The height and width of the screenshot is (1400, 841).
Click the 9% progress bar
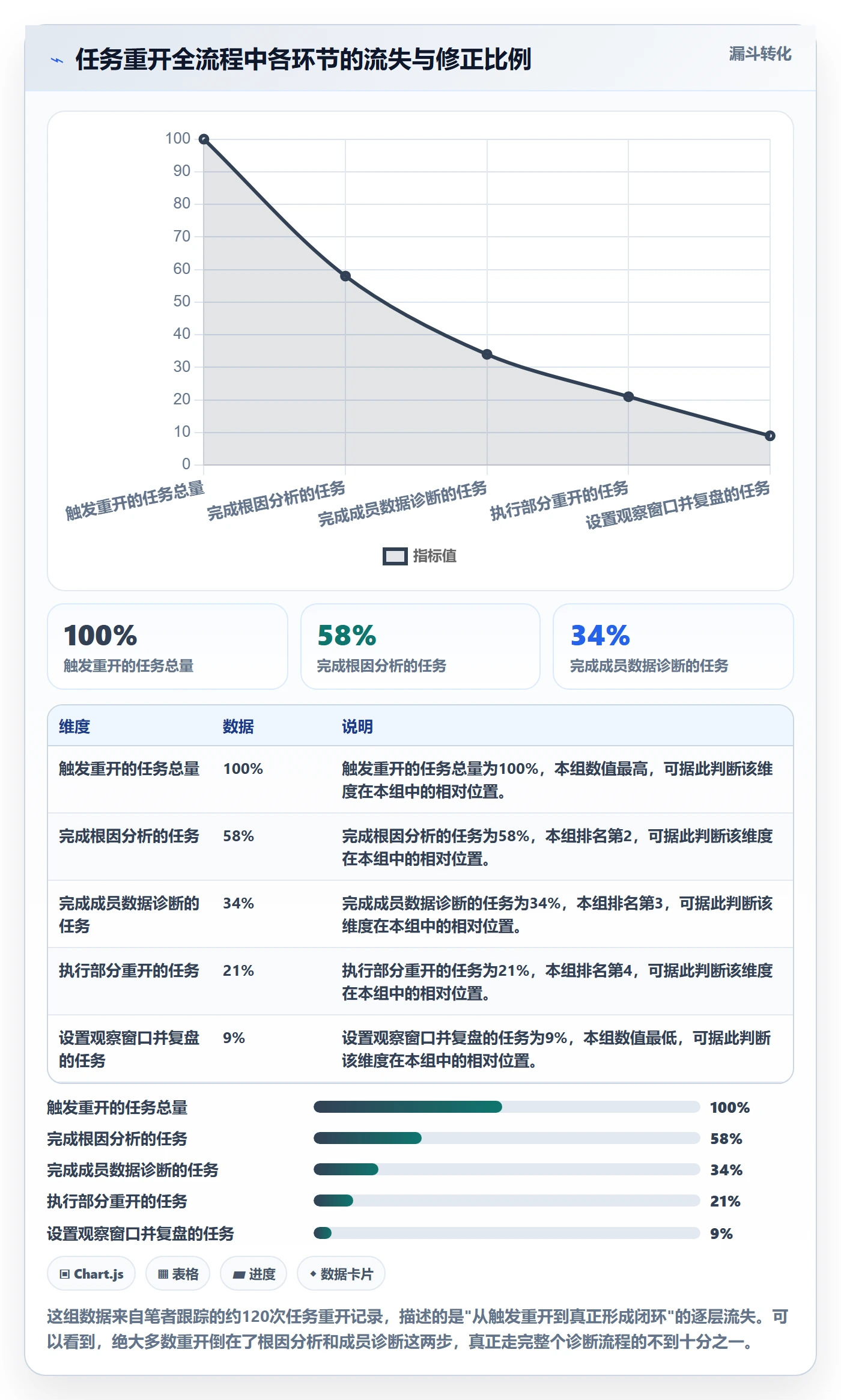click(x=507, y=1233)
